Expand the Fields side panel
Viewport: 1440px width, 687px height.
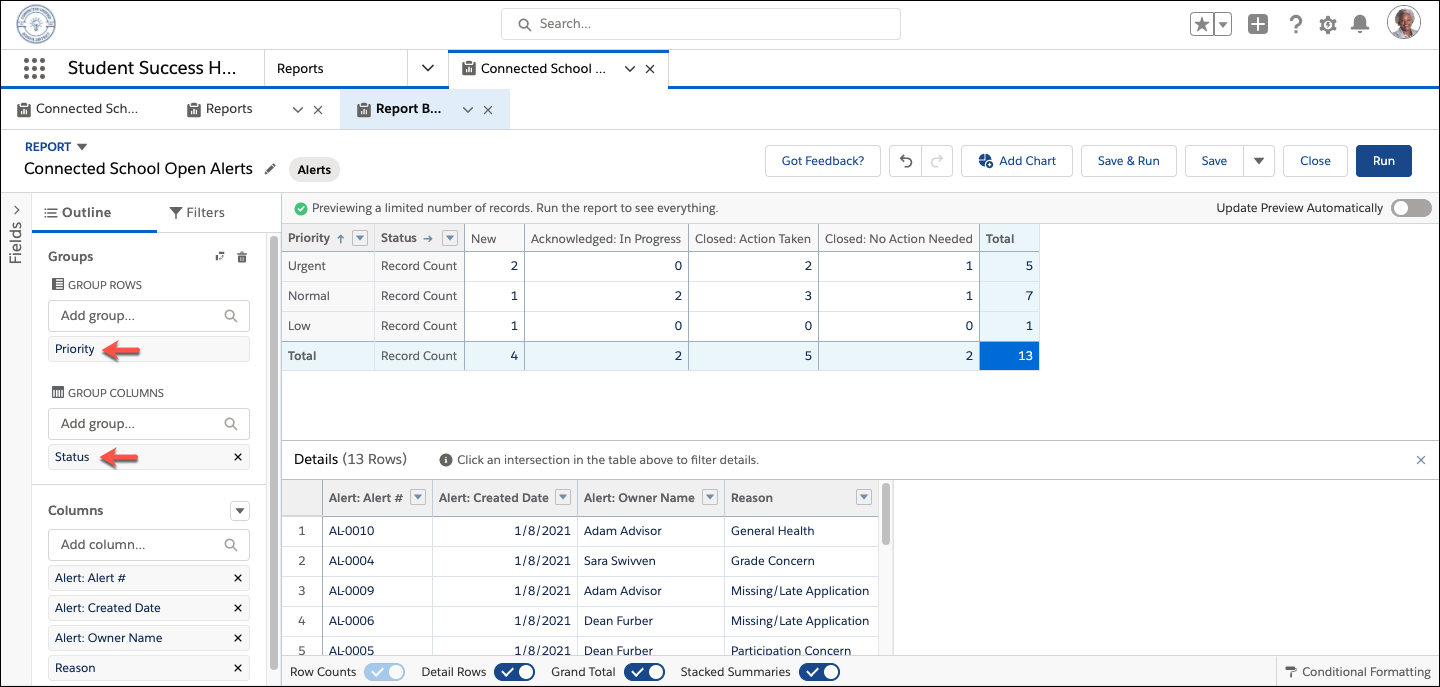[16, 210]
